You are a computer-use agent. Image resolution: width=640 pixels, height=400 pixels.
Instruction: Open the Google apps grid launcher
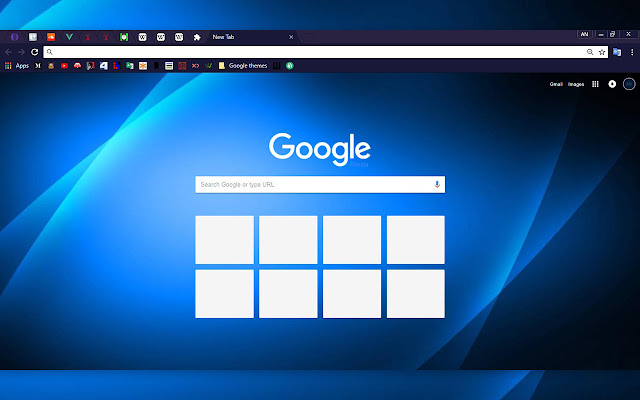coord(595,84)
